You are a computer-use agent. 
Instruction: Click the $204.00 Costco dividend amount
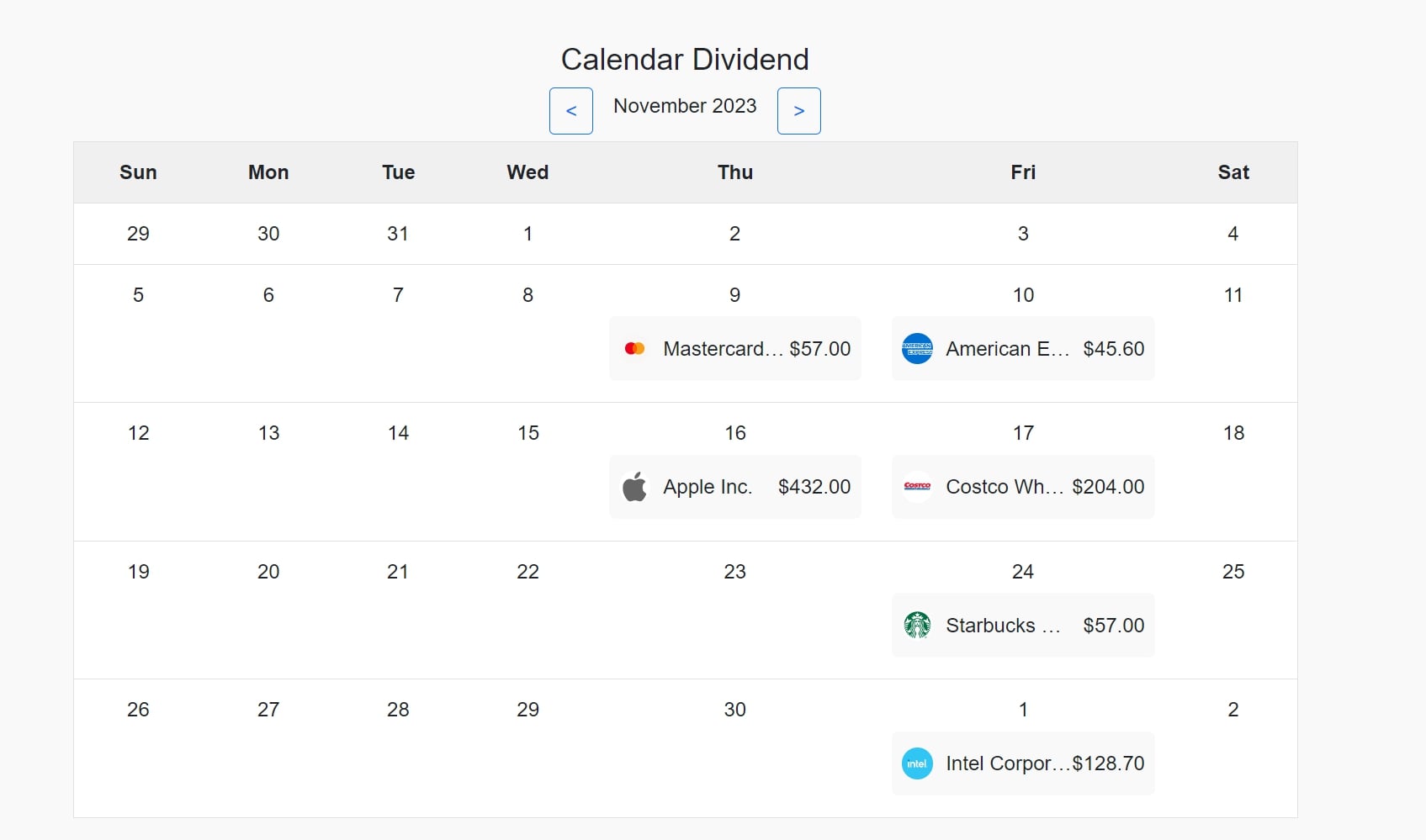click(x=1108, y=487)
